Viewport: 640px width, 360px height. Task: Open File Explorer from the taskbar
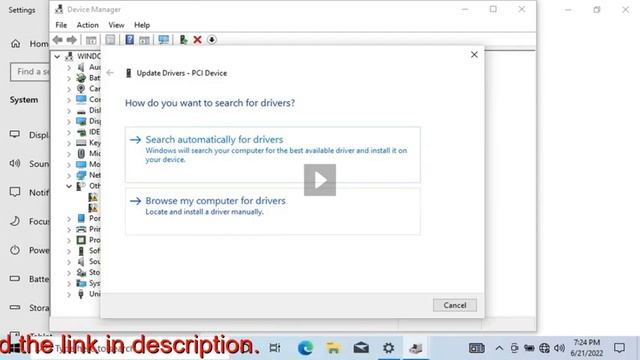[x=333, y=348]
